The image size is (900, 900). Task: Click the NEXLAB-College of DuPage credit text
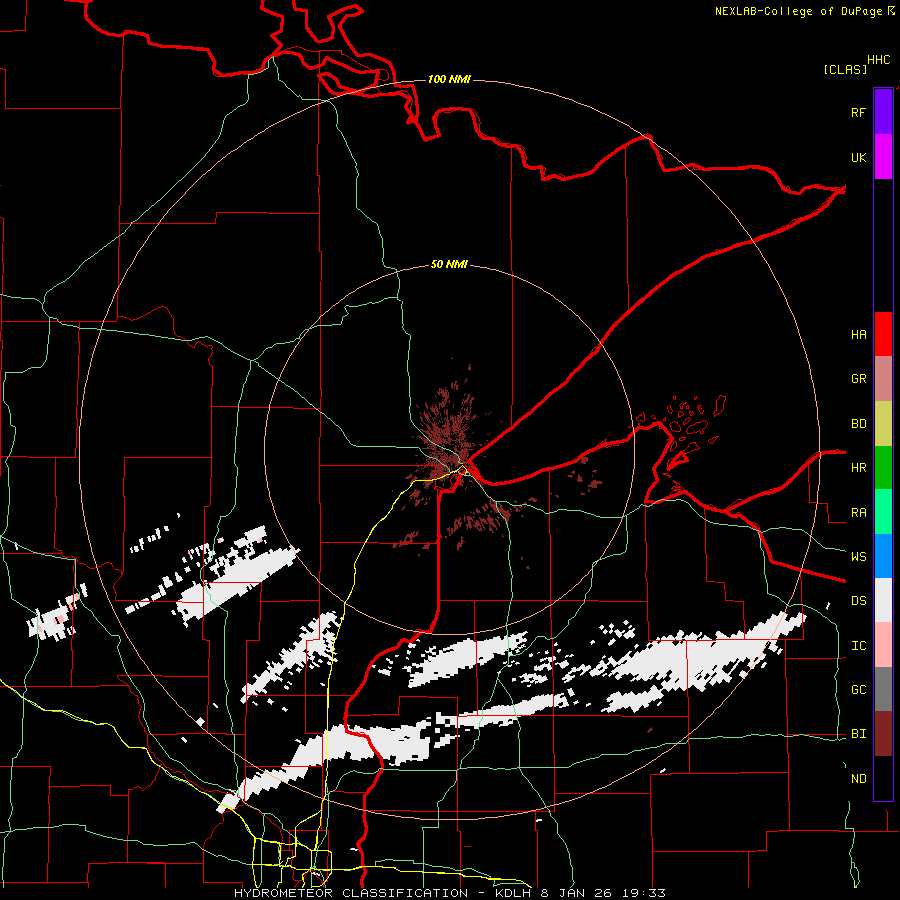click(x=798, y=11)
